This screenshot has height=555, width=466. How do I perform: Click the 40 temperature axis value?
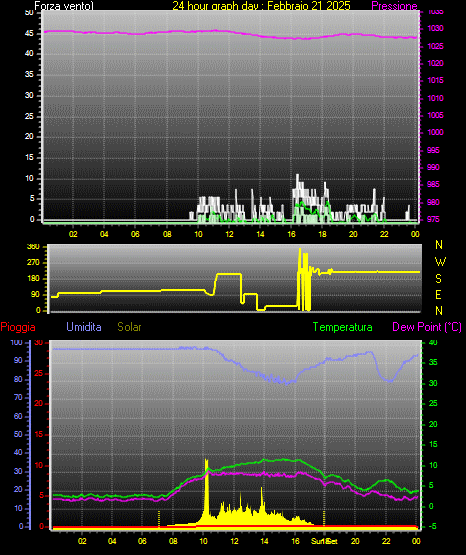coord(433,342)
